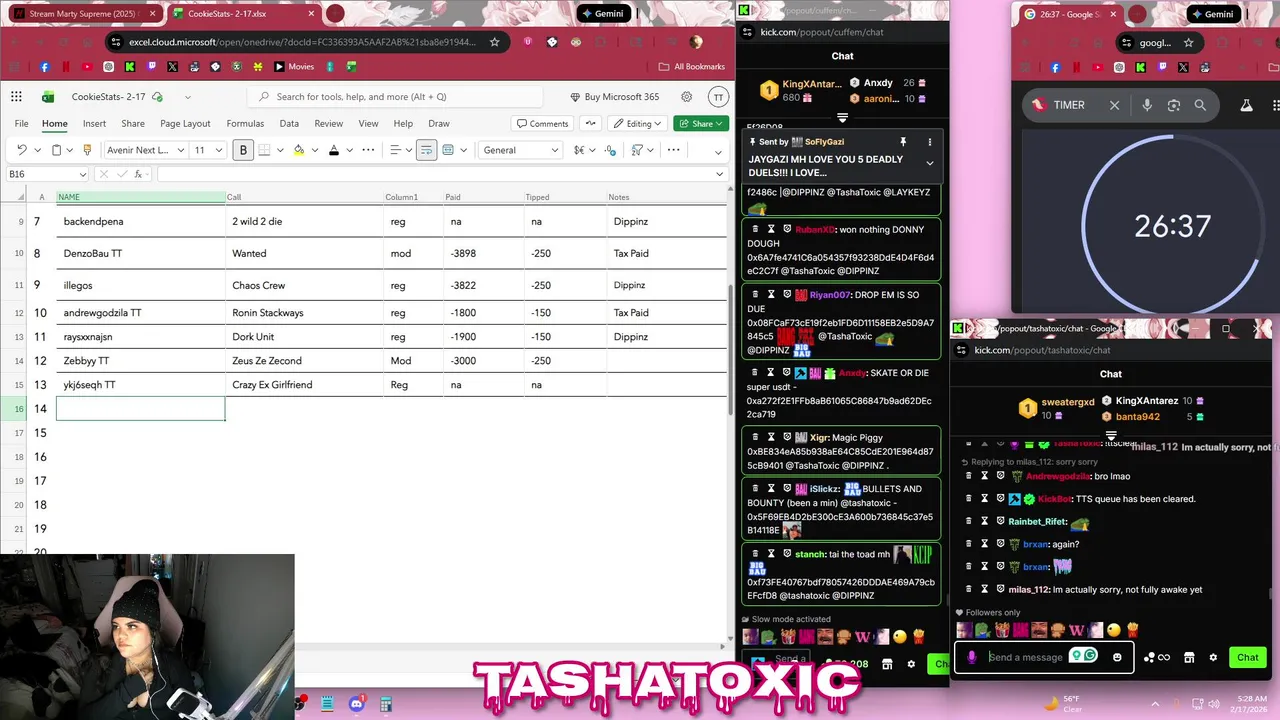This screenshot has height=720, width=1280.
Task: Click the text alignment icon
Action: (394, 150)
